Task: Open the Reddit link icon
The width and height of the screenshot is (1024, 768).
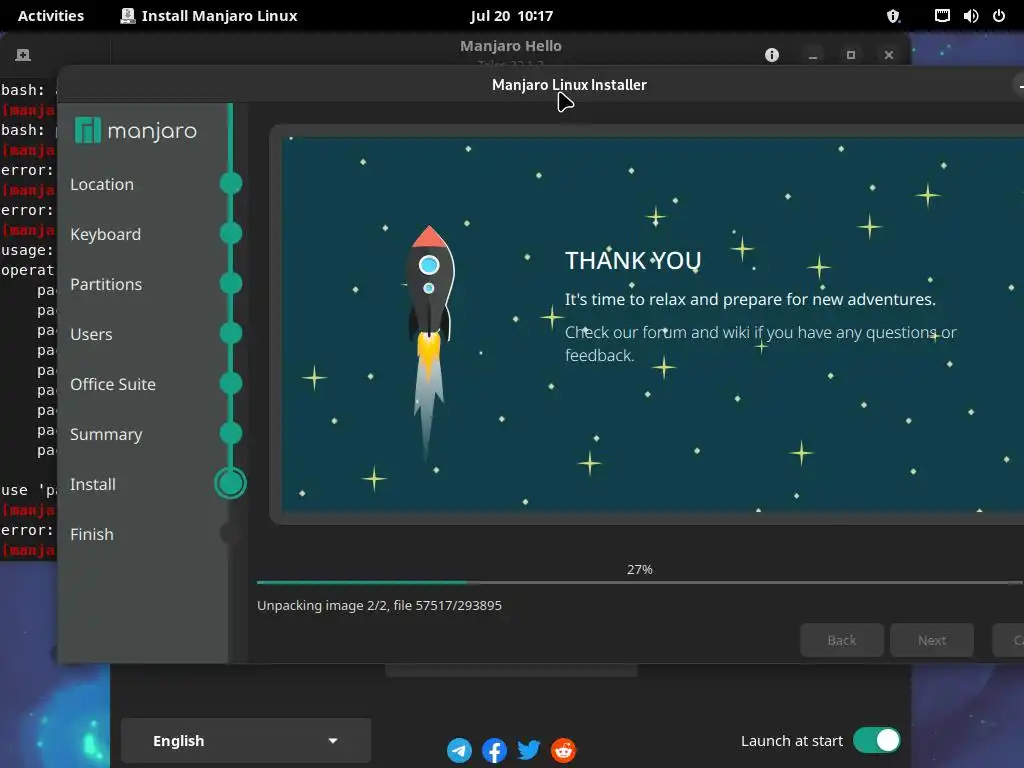Action: point(564,750)
